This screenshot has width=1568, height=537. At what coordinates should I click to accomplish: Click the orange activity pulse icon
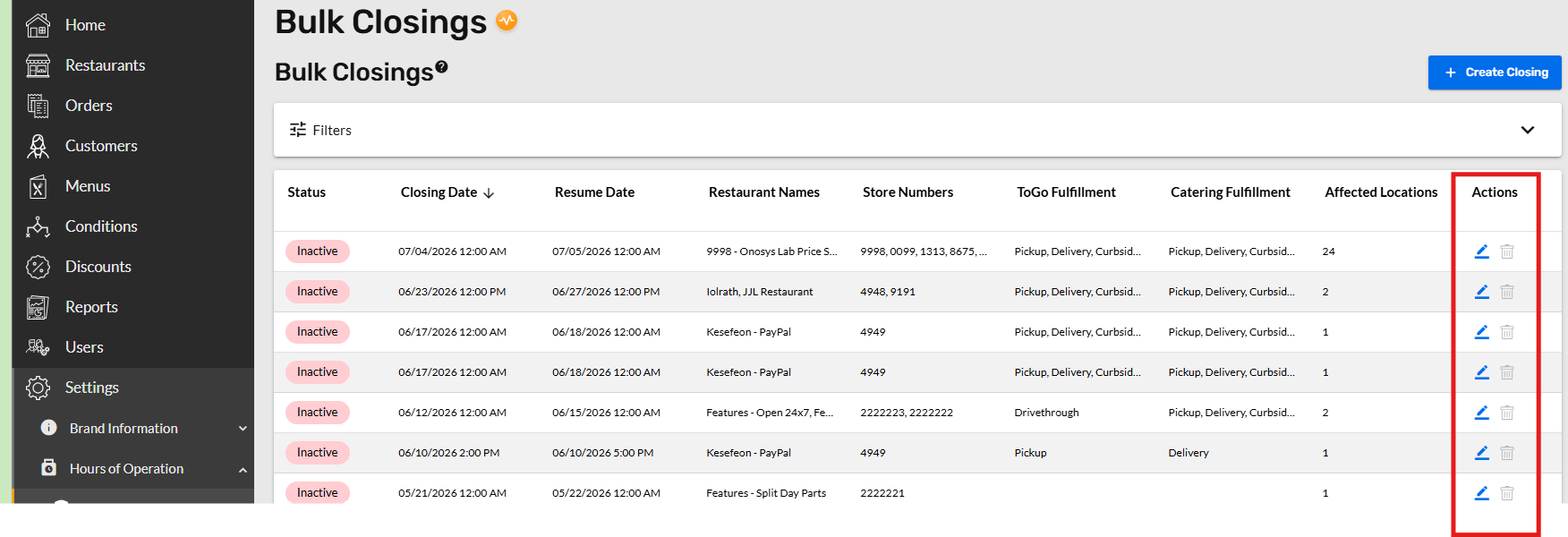(507, 20)
